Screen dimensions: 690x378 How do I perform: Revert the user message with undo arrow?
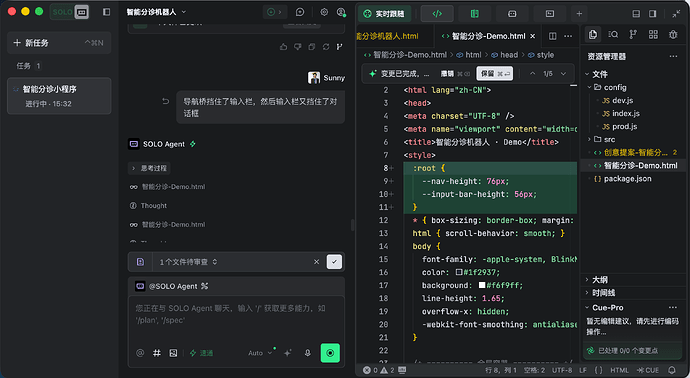(165, 102)
